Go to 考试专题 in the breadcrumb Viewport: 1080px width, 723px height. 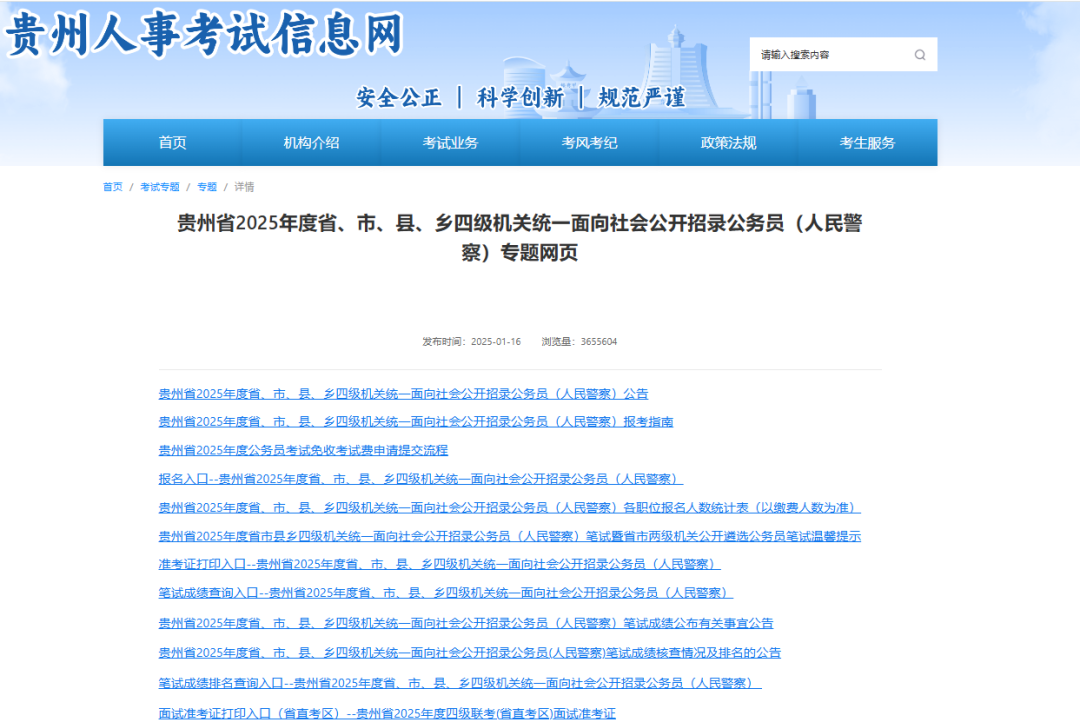point(160,187)
